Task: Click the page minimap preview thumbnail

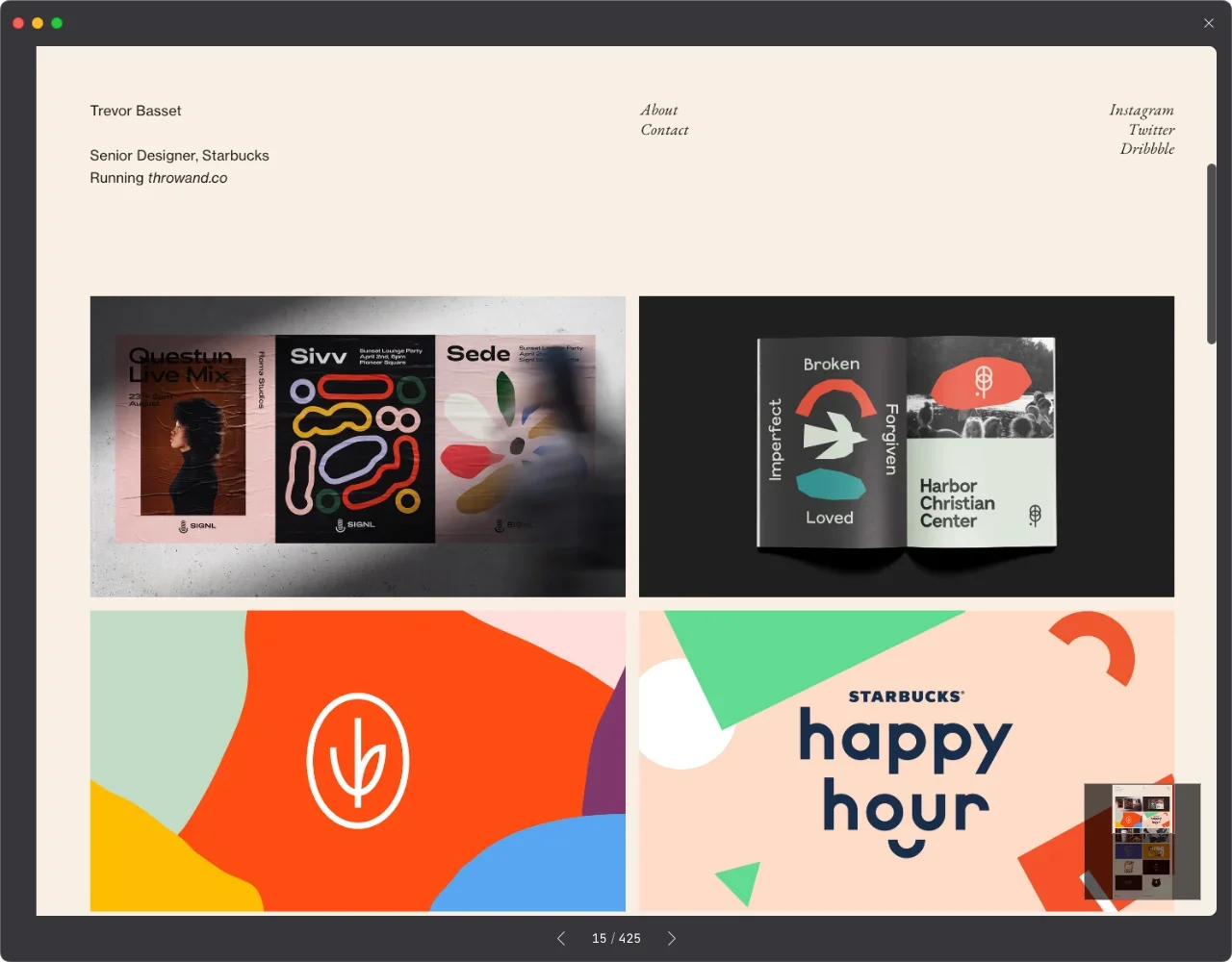Action: point(1142,841)
